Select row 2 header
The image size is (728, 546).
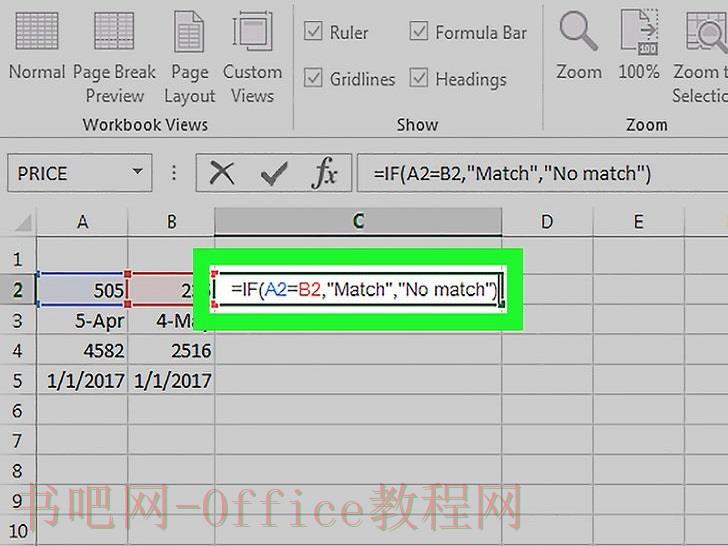(x=18, y=290)
